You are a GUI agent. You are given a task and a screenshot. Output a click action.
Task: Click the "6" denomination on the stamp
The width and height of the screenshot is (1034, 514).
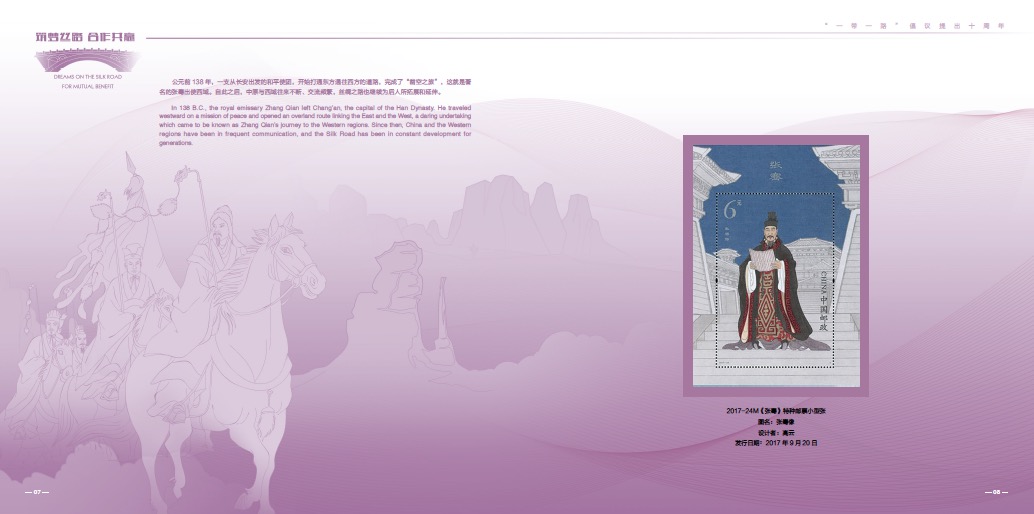[x=731, y=210]
